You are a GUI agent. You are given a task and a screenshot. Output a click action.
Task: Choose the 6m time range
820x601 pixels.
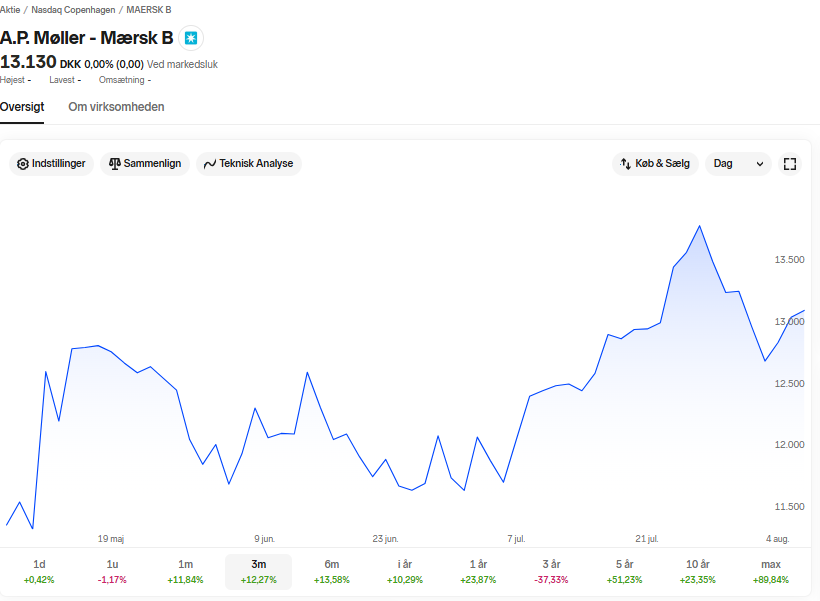pyautogui.click(x=332, y=571)
